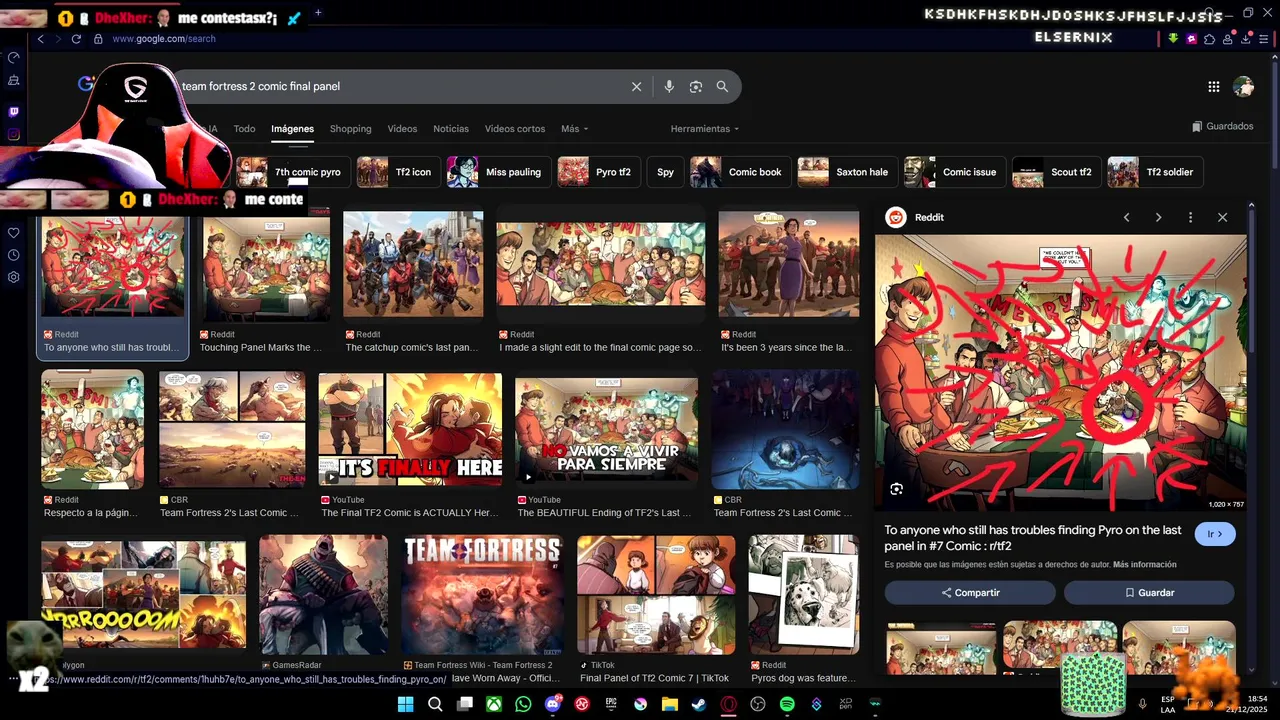This screenshot has height=720, width=1280.
Task: Clear the search box with the X icon
Action: (x=636, y=87)
